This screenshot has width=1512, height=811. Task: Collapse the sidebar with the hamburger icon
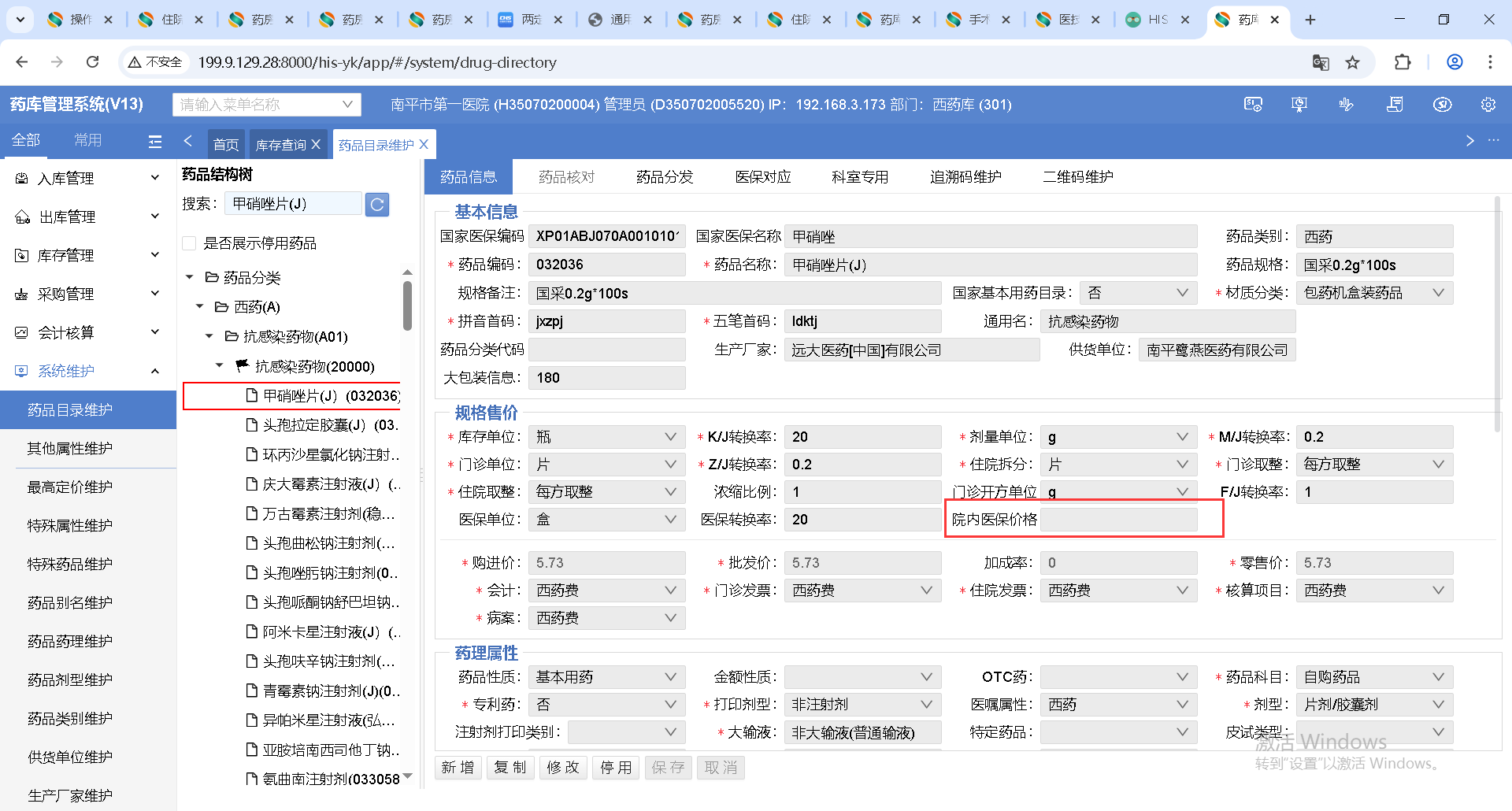tap(155, 141)
